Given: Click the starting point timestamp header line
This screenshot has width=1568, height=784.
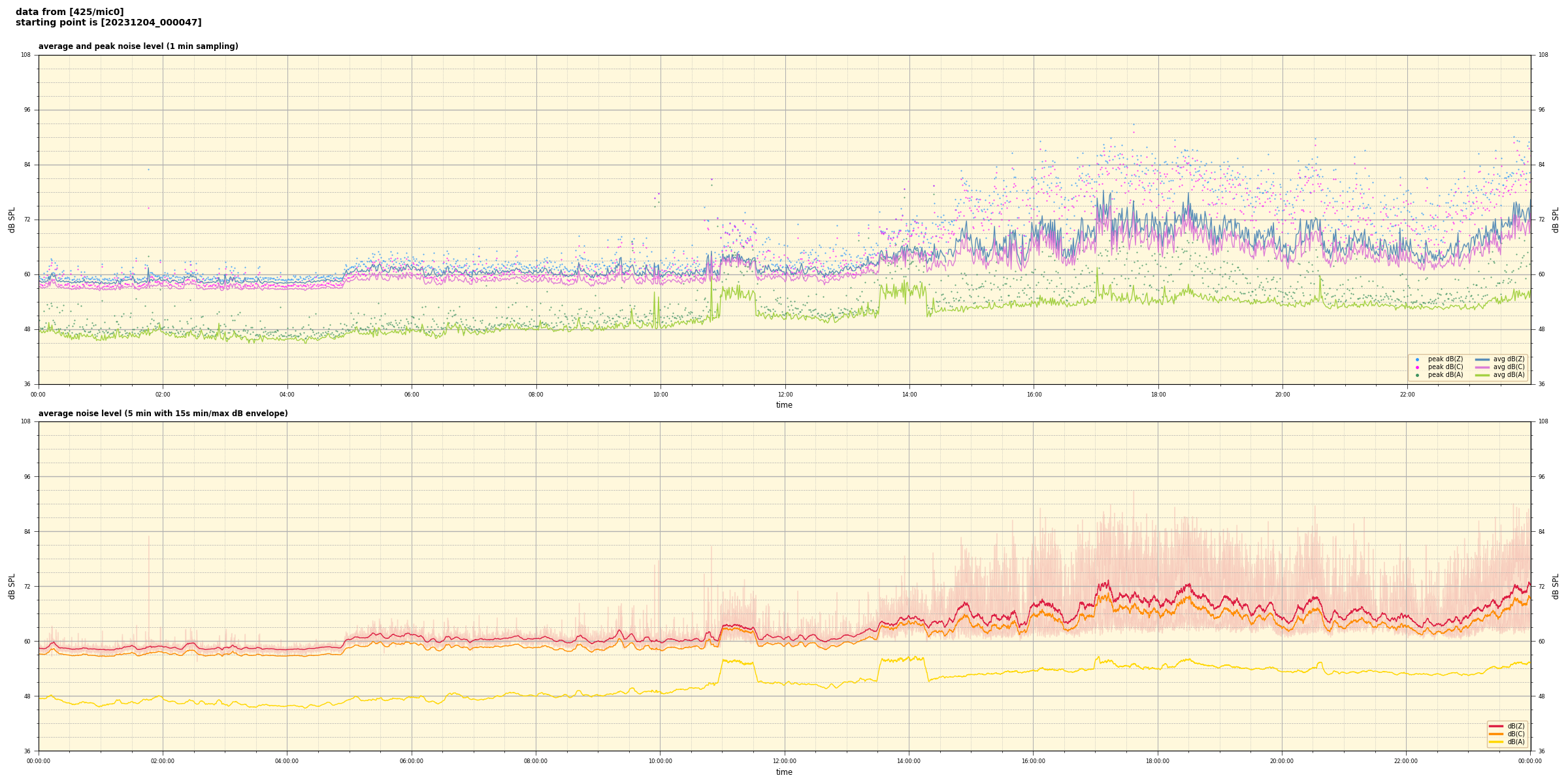Looking at the screenshot, I should [x=108, y=23].
